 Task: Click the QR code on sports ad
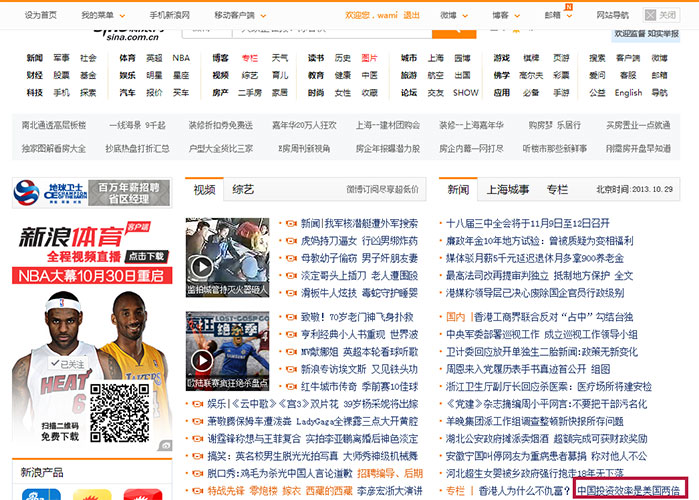pos(119,413)
